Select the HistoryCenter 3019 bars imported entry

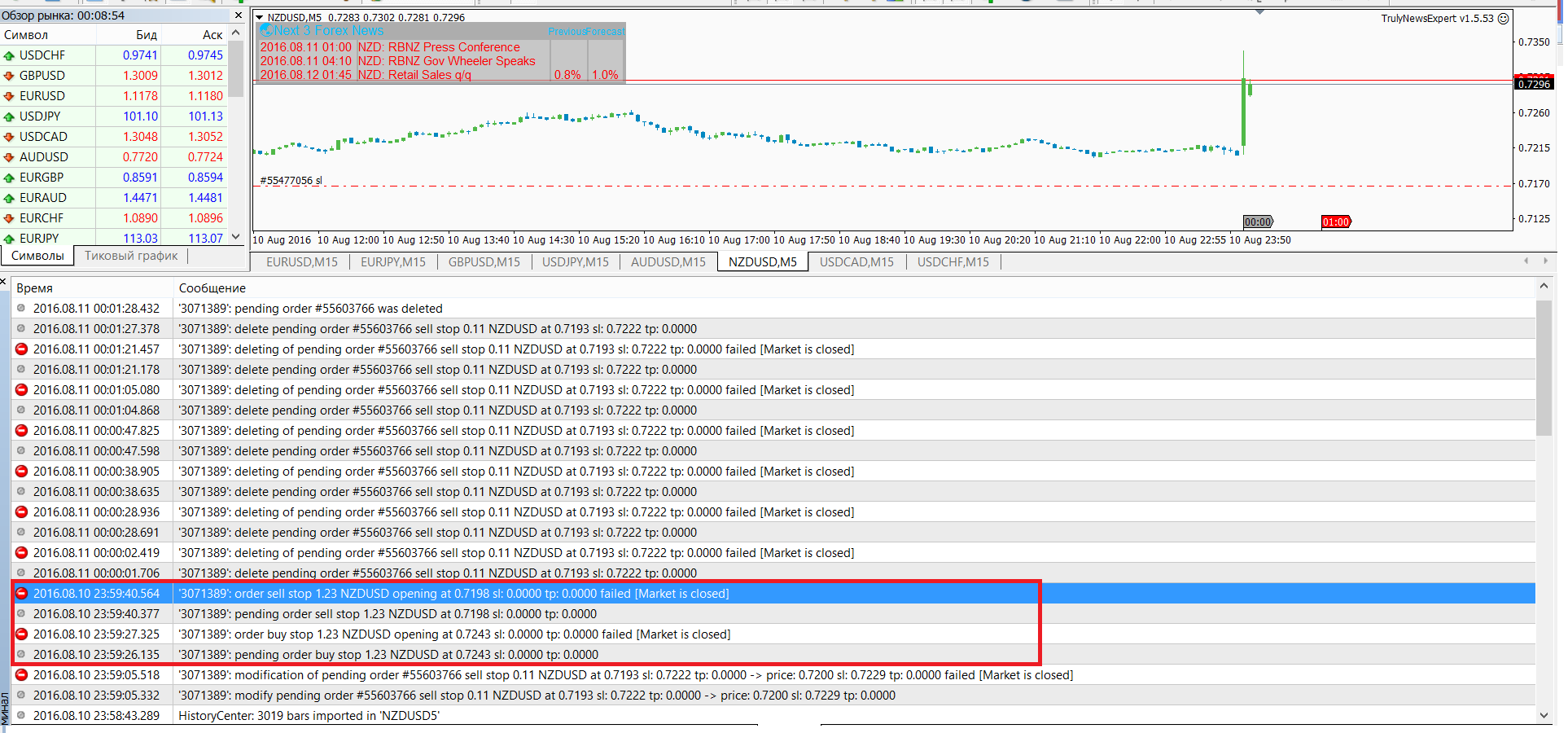click(x=773, y=715)
